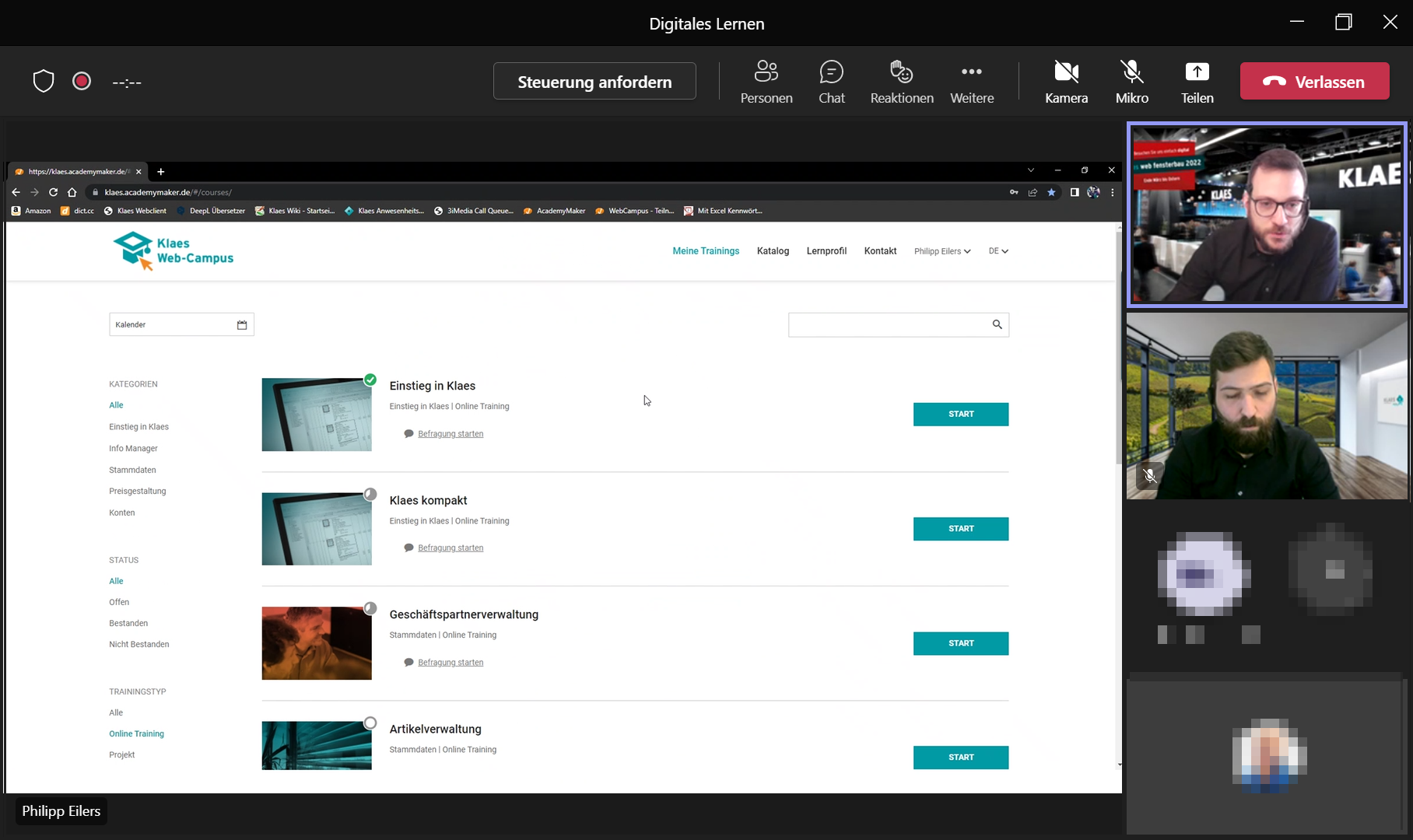The height and width of the screenshot is (840, 1413).
Task: Open the DE language dropdown
Action: (998, 251)
